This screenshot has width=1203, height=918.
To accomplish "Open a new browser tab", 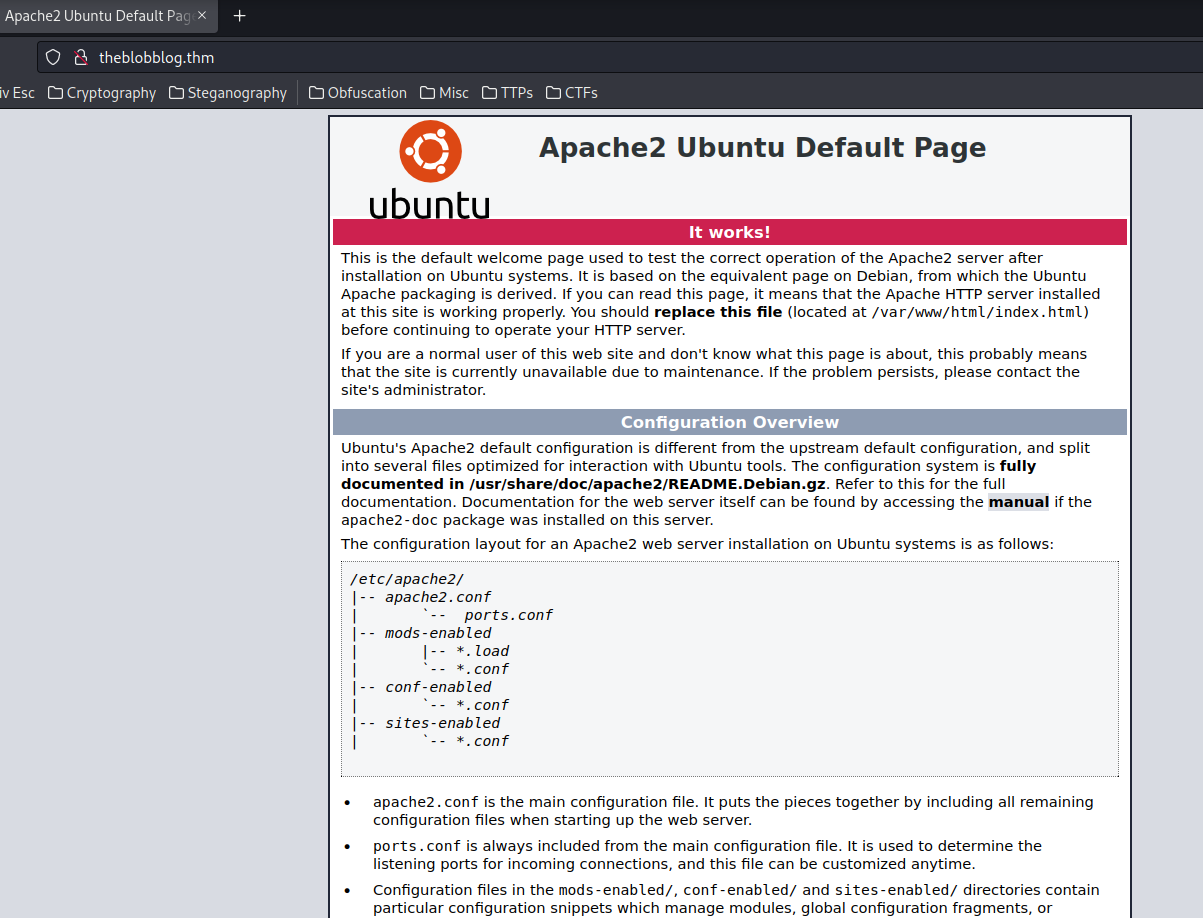I will click(x=239, y=16).
